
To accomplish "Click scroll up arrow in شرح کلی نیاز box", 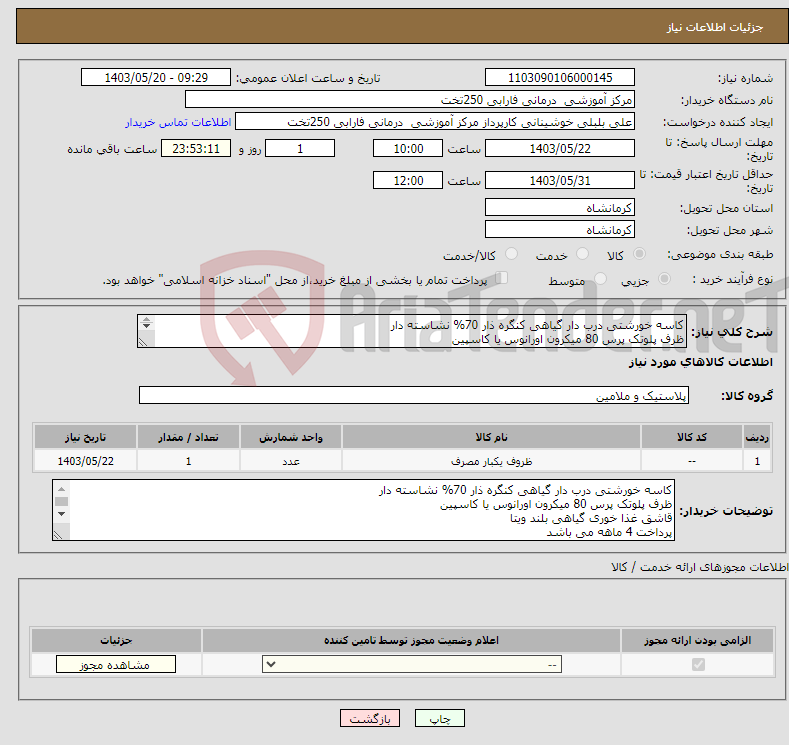I will click(x=146, y=319).
